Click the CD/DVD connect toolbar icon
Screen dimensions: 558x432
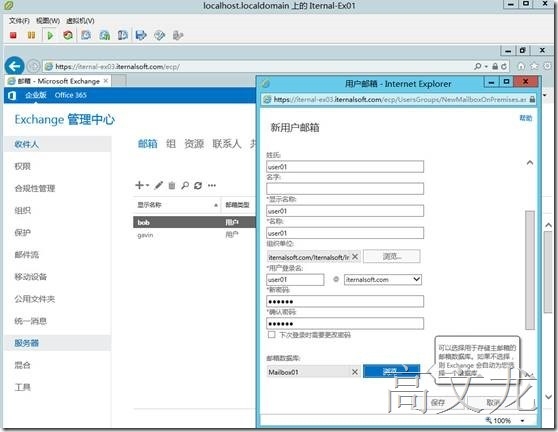[159, 35]
